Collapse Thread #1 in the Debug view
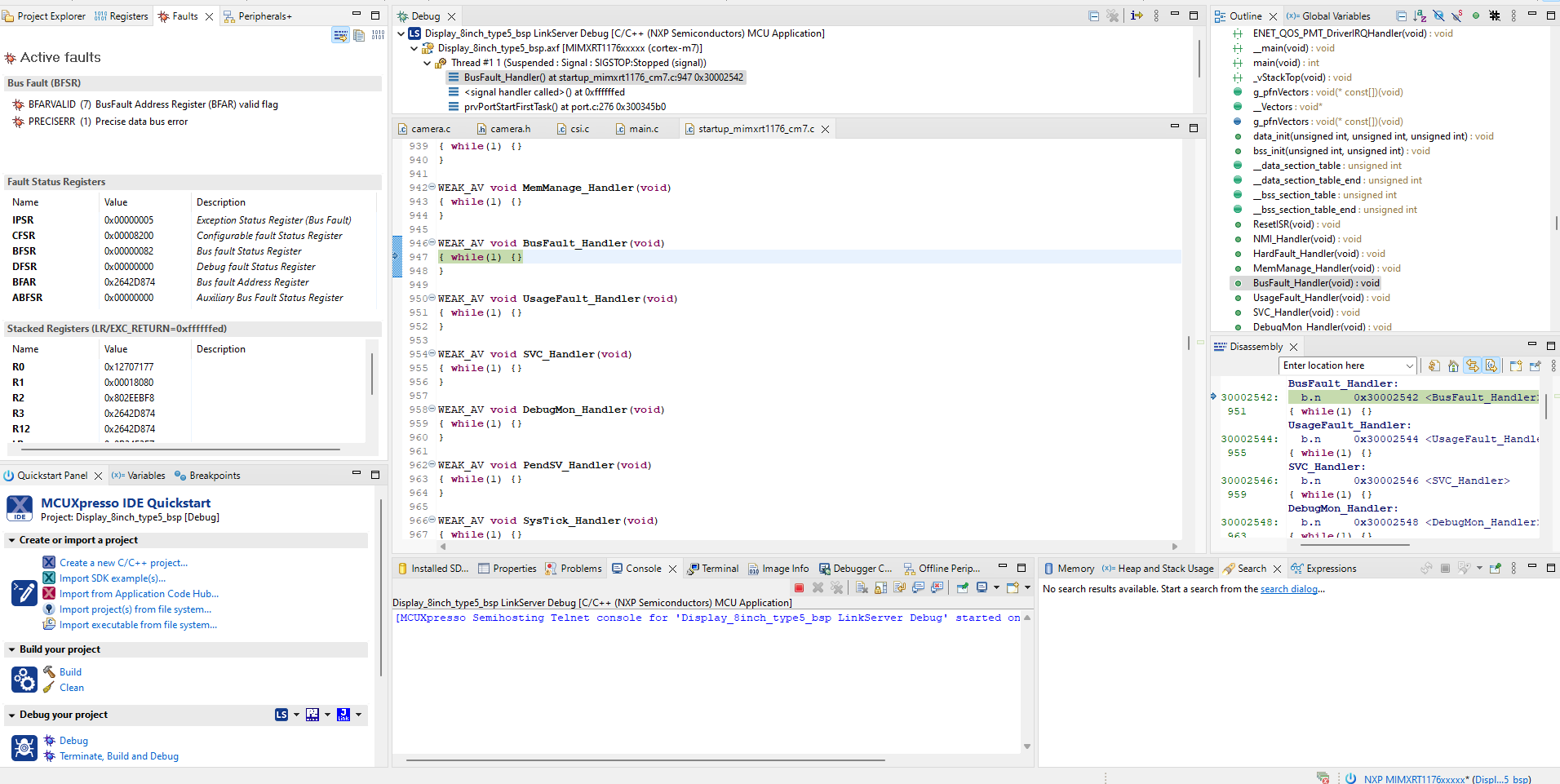This screenshot has height=784, width=1560. pos(427,63)
